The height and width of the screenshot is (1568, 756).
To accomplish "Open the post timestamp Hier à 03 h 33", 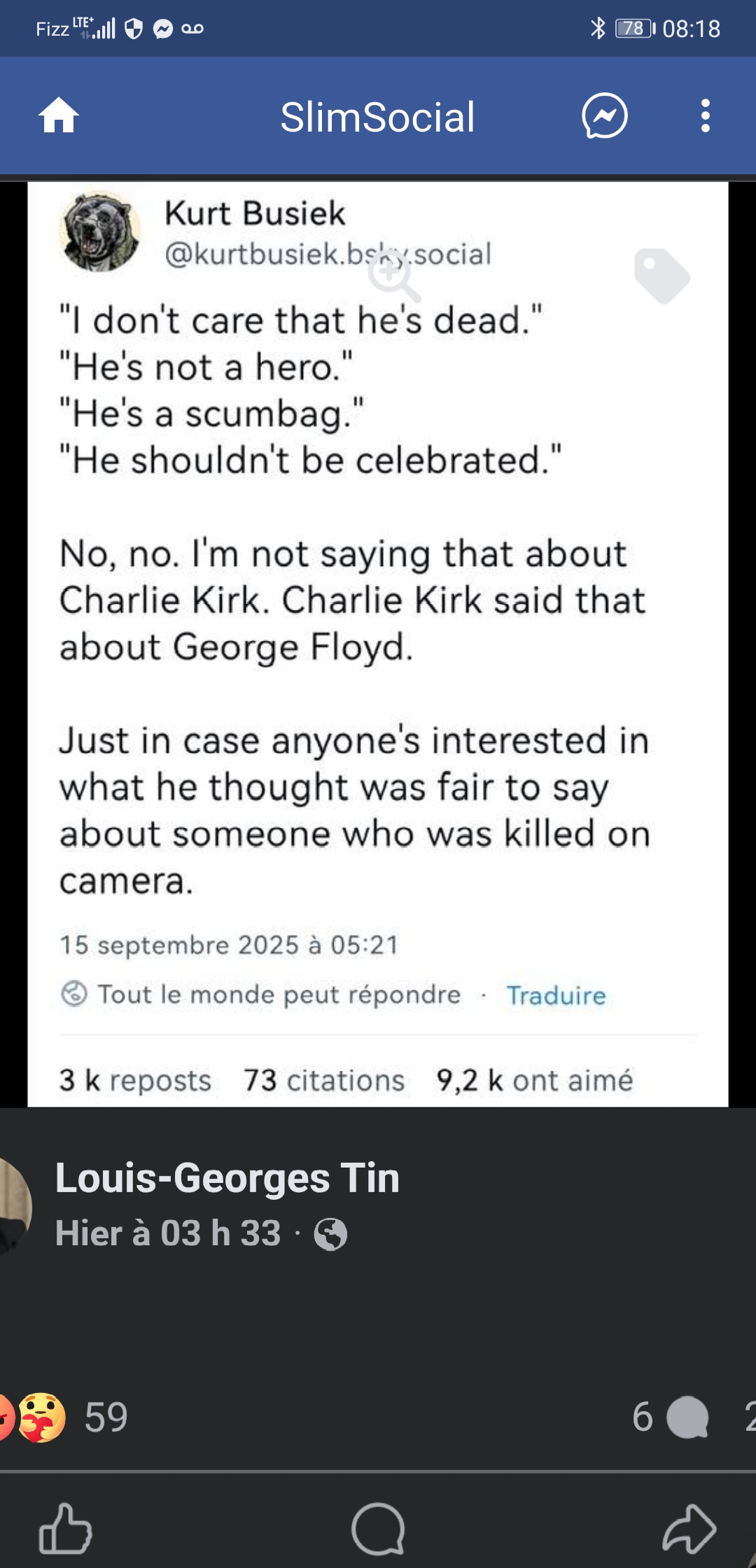I will (168, 1233).
